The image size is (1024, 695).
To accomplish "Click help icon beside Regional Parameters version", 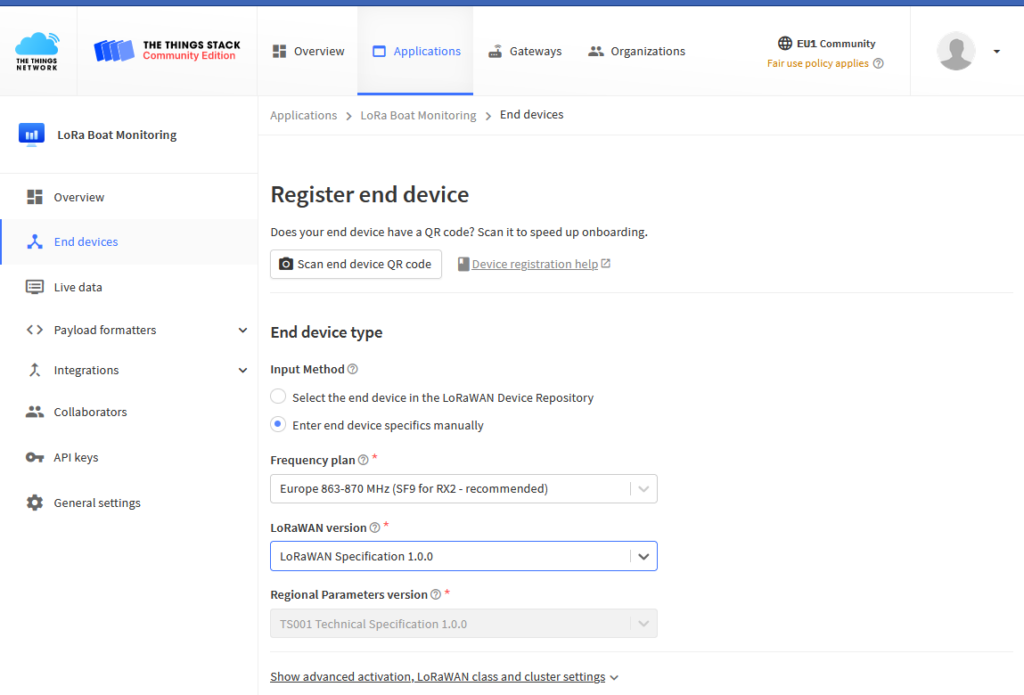I will click(436, 595).
